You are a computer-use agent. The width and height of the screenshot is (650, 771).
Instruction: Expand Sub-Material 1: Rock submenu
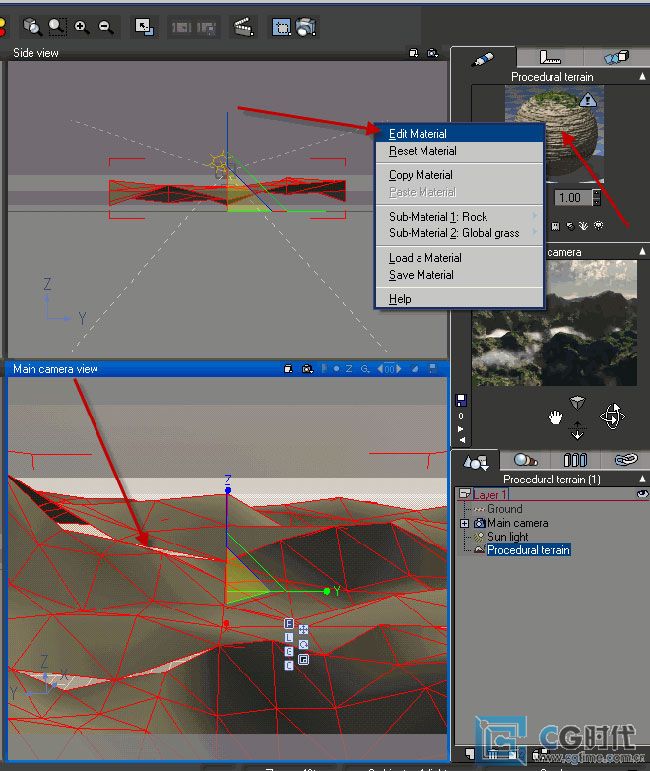[x=459, y=217]
